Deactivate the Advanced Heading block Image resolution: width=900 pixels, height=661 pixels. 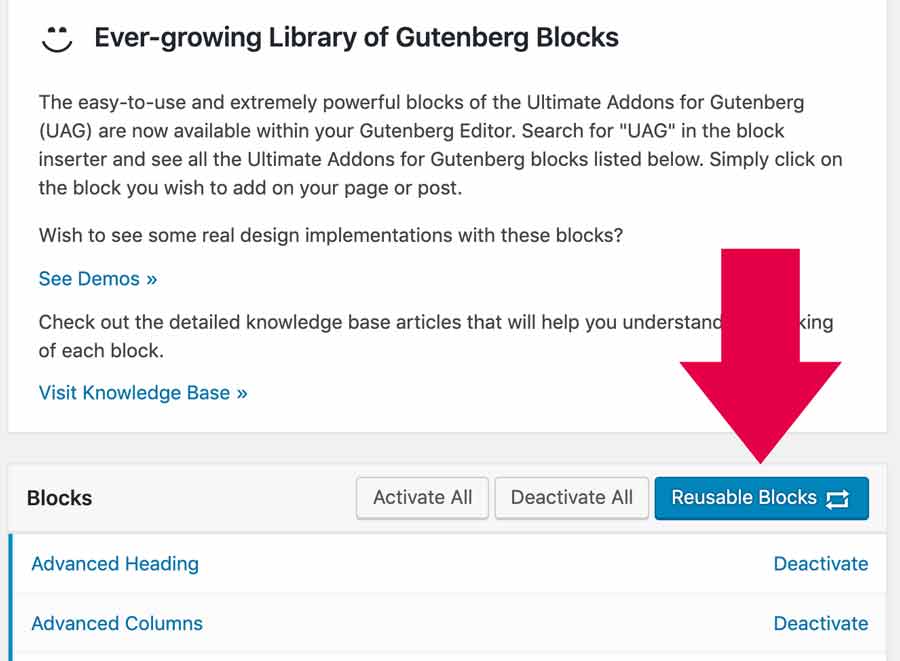click(821, 563)
